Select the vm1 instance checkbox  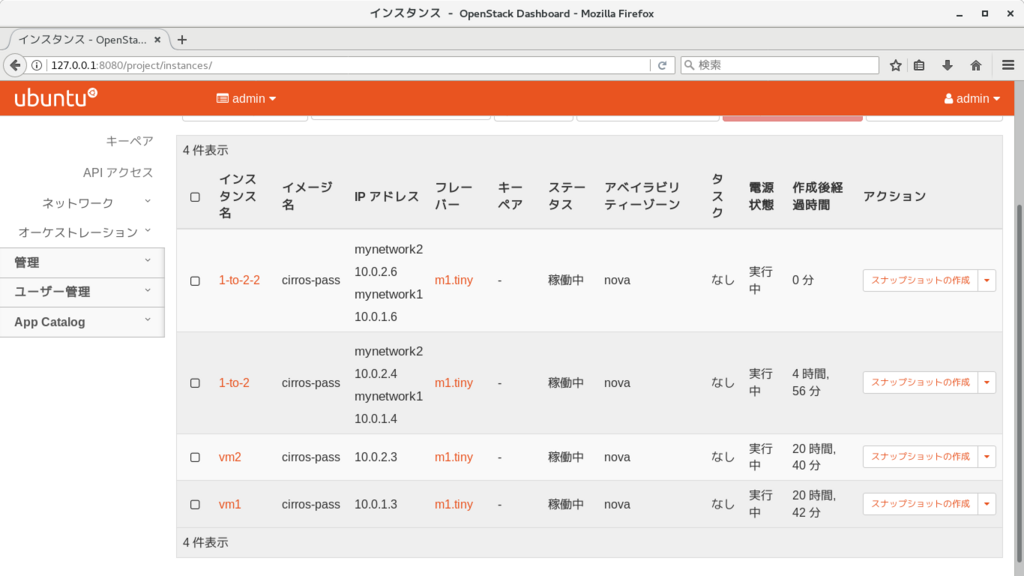[195, 504]
